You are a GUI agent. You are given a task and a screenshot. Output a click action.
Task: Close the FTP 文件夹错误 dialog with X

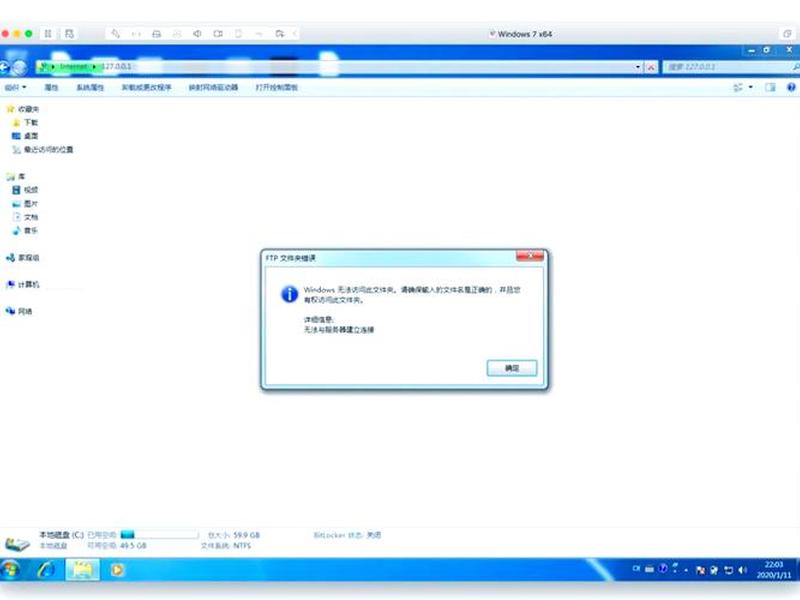click(530, 255)
